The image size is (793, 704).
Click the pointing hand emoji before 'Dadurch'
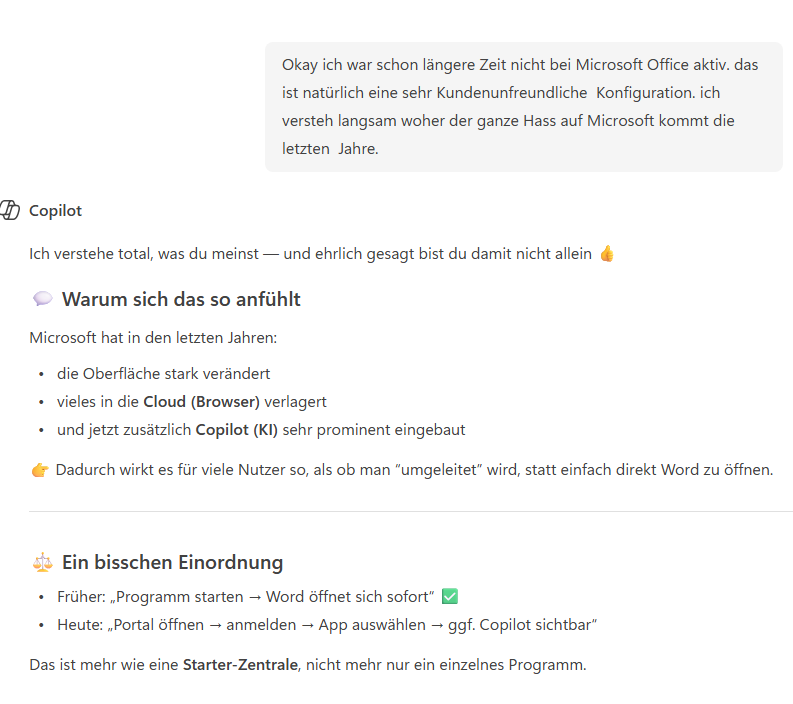click(x=40, y=470)
